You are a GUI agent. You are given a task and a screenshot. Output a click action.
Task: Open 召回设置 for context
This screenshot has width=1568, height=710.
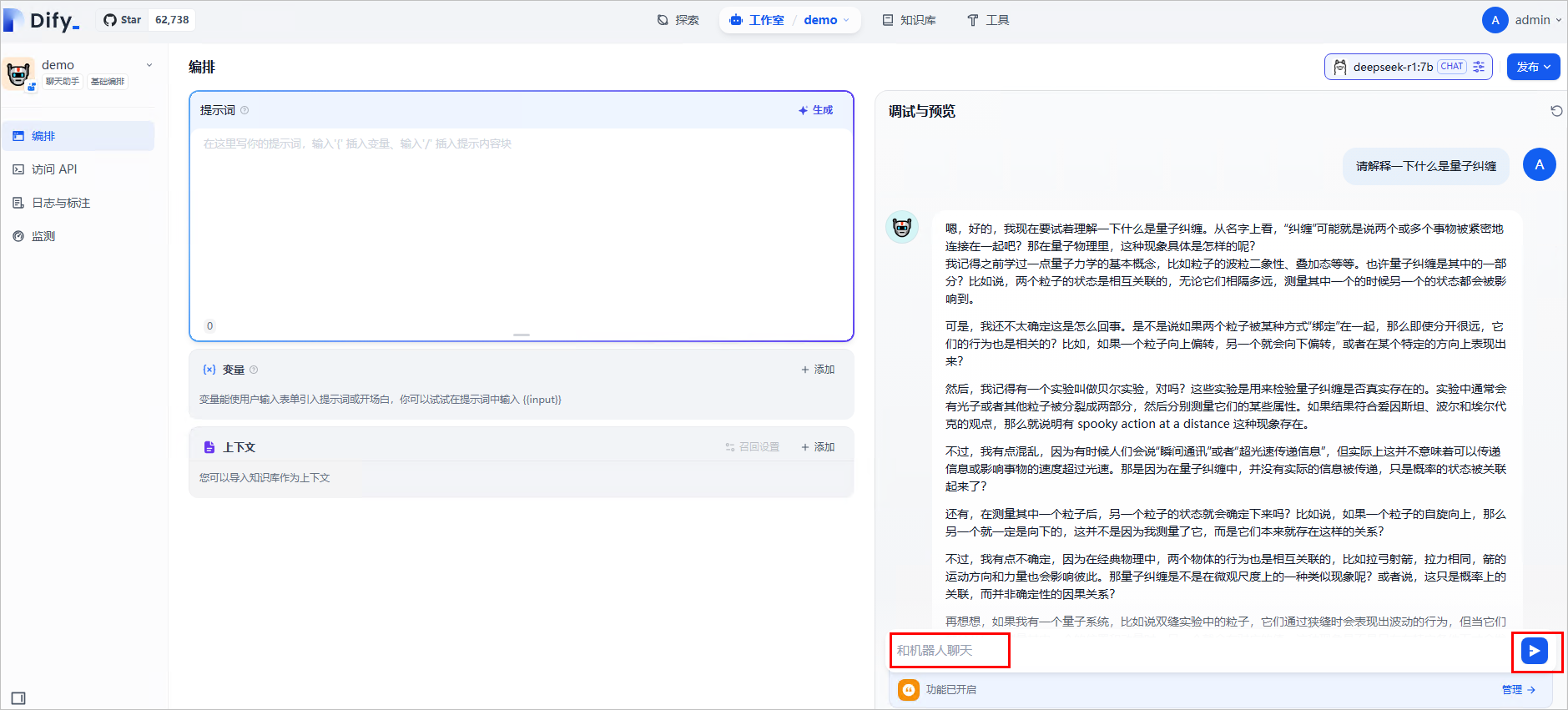pyautogui.click(x=753, y=447)
